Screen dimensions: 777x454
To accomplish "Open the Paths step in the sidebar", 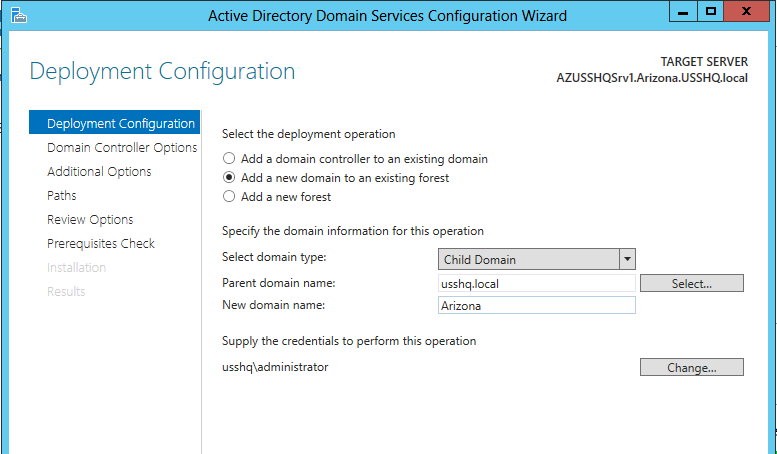I will coord(62,196).
